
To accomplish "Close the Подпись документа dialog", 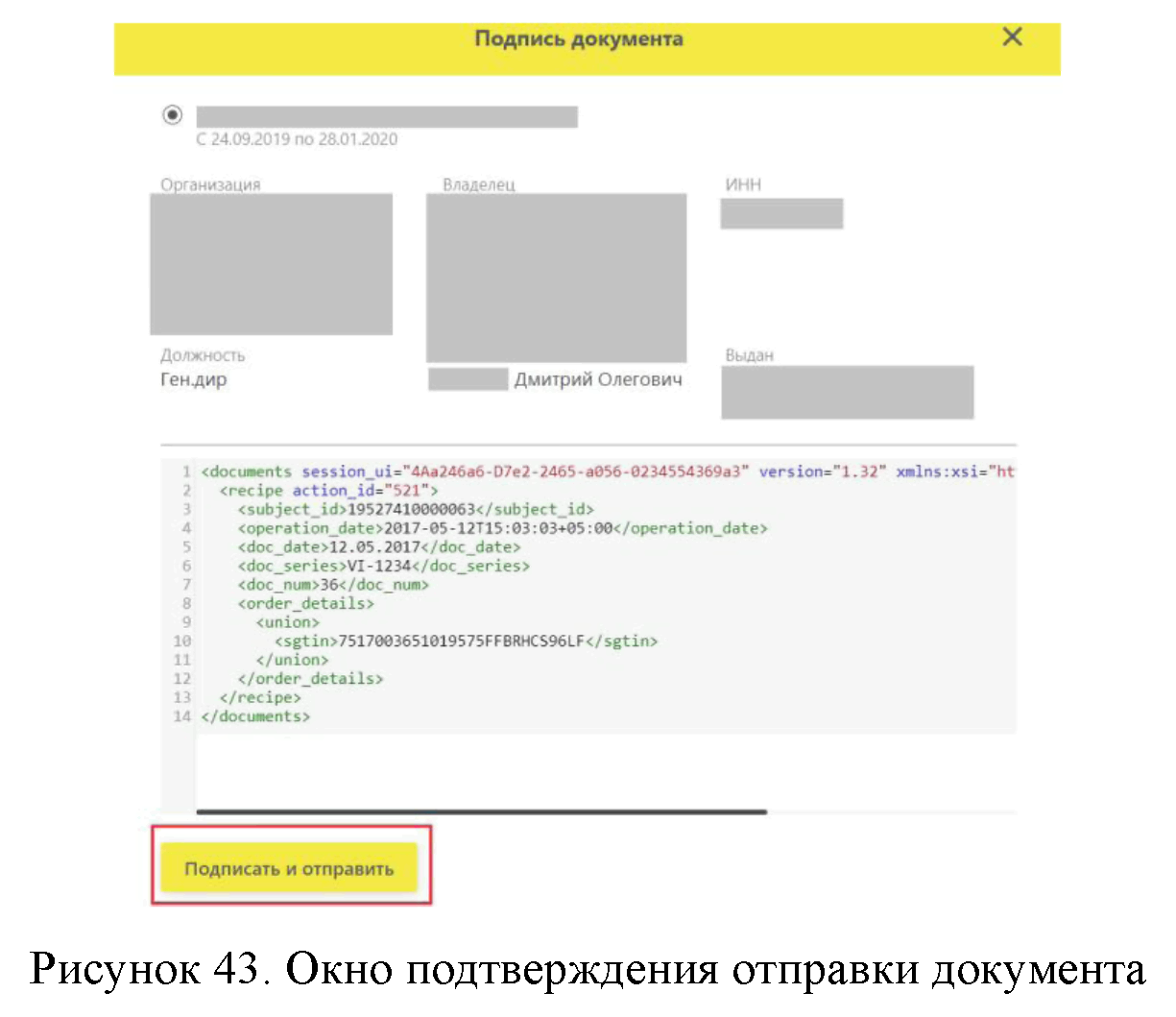I will coord(1012,37).
